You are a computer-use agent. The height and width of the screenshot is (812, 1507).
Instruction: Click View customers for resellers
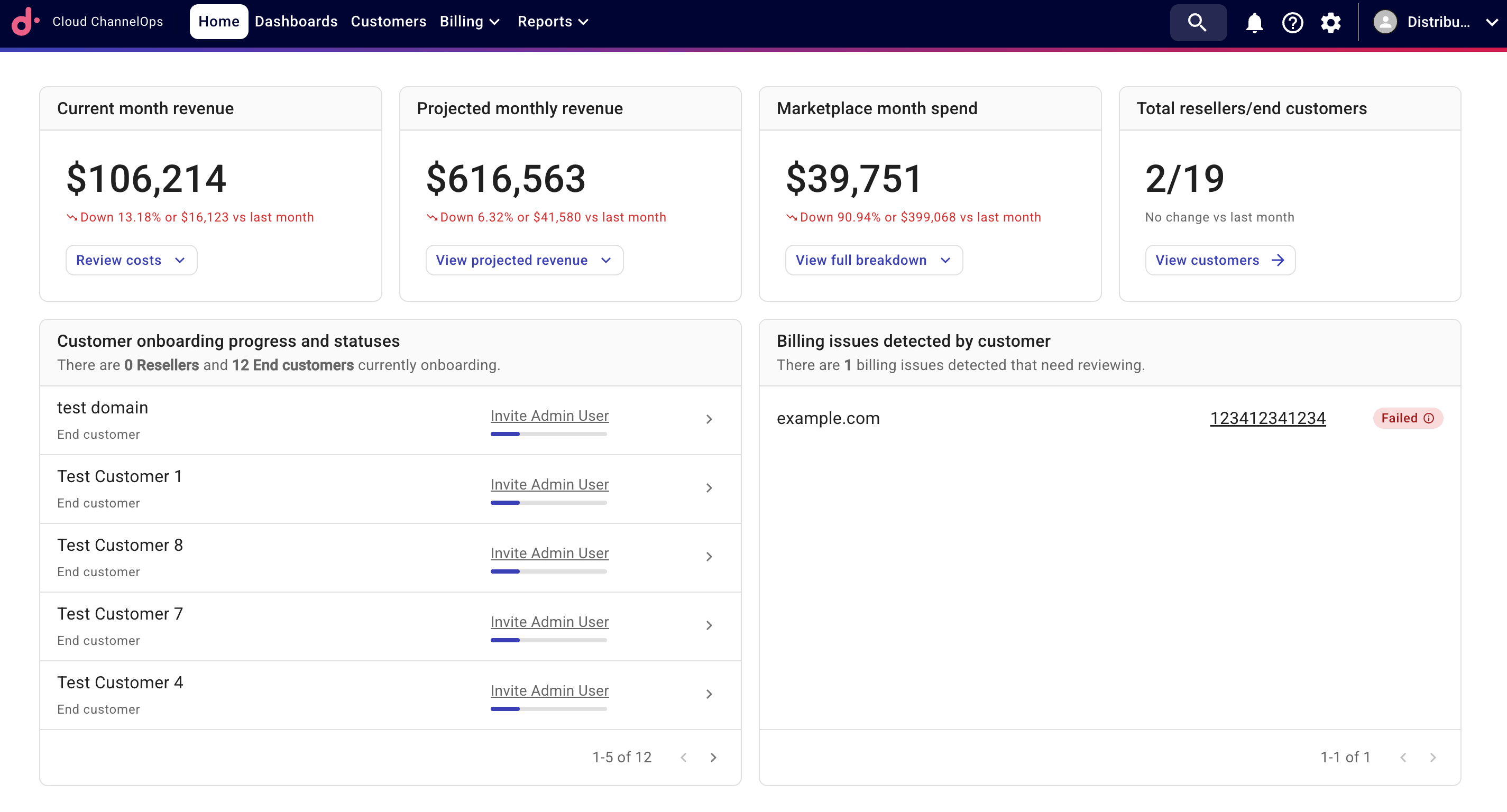pos(1219,260)
